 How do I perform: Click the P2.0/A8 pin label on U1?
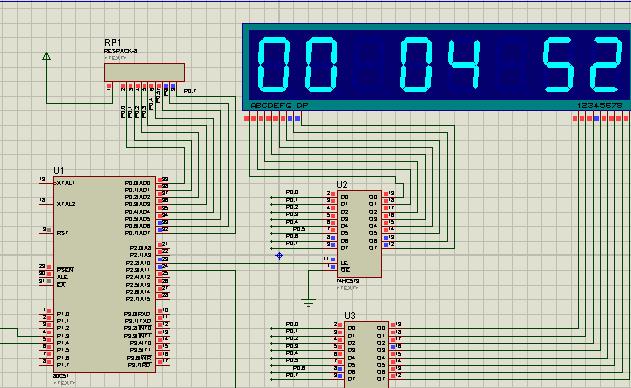pos(140,248)
